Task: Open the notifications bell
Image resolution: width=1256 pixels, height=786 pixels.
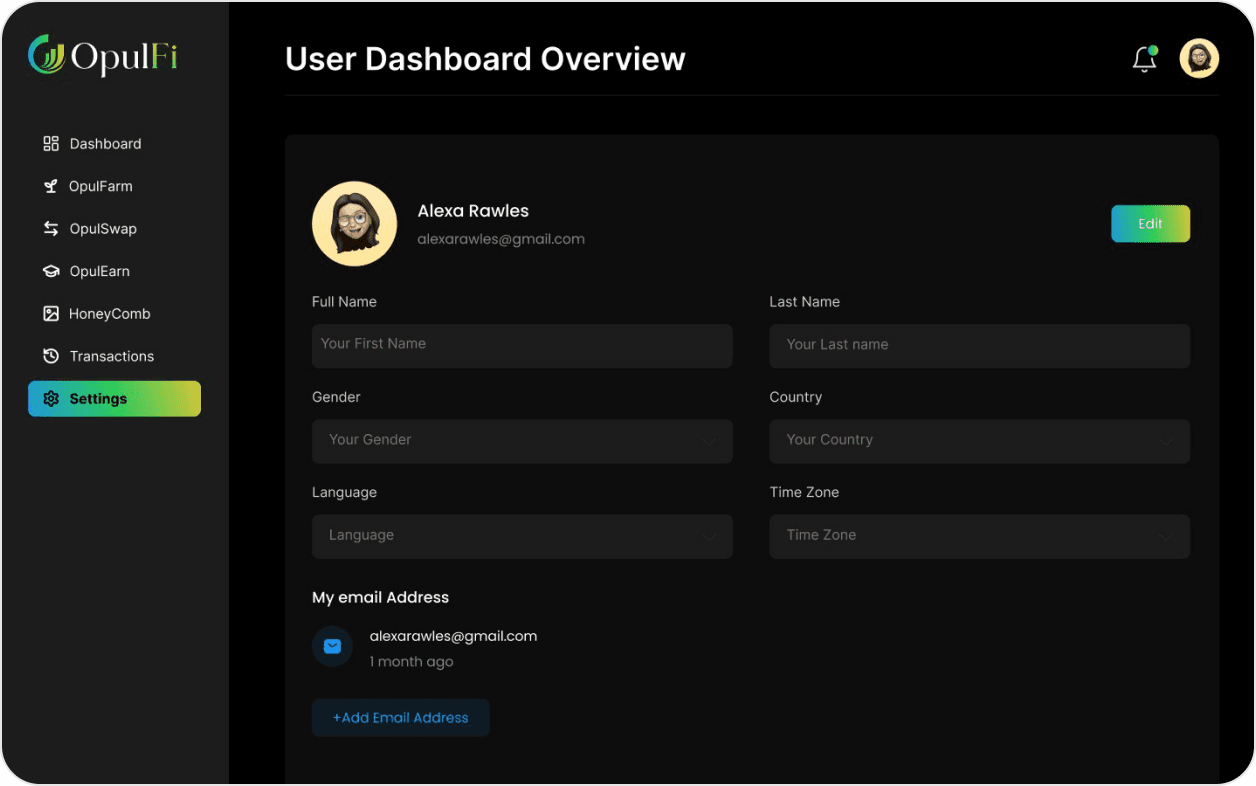Action: click(1145, 59)
